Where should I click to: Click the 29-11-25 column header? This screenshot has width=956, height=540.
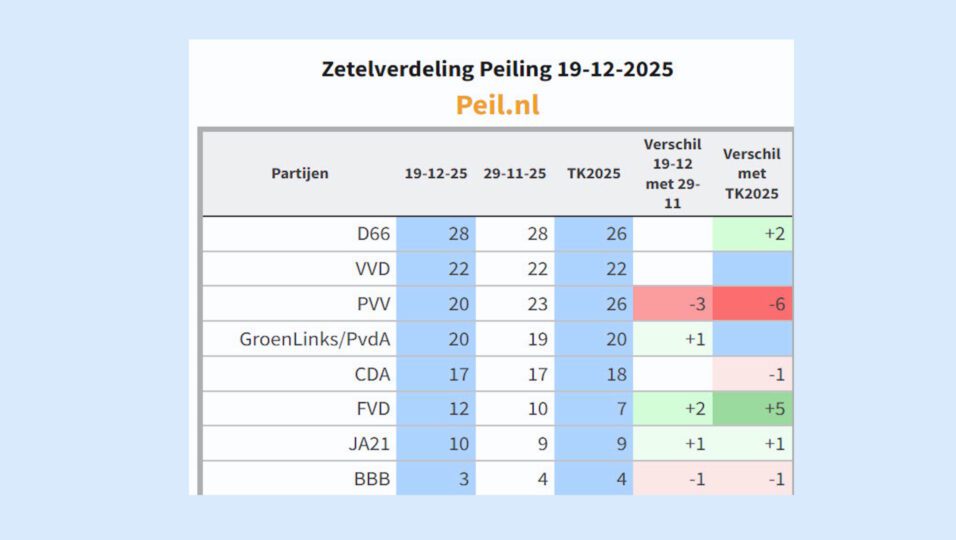click(x=514, y=173)
